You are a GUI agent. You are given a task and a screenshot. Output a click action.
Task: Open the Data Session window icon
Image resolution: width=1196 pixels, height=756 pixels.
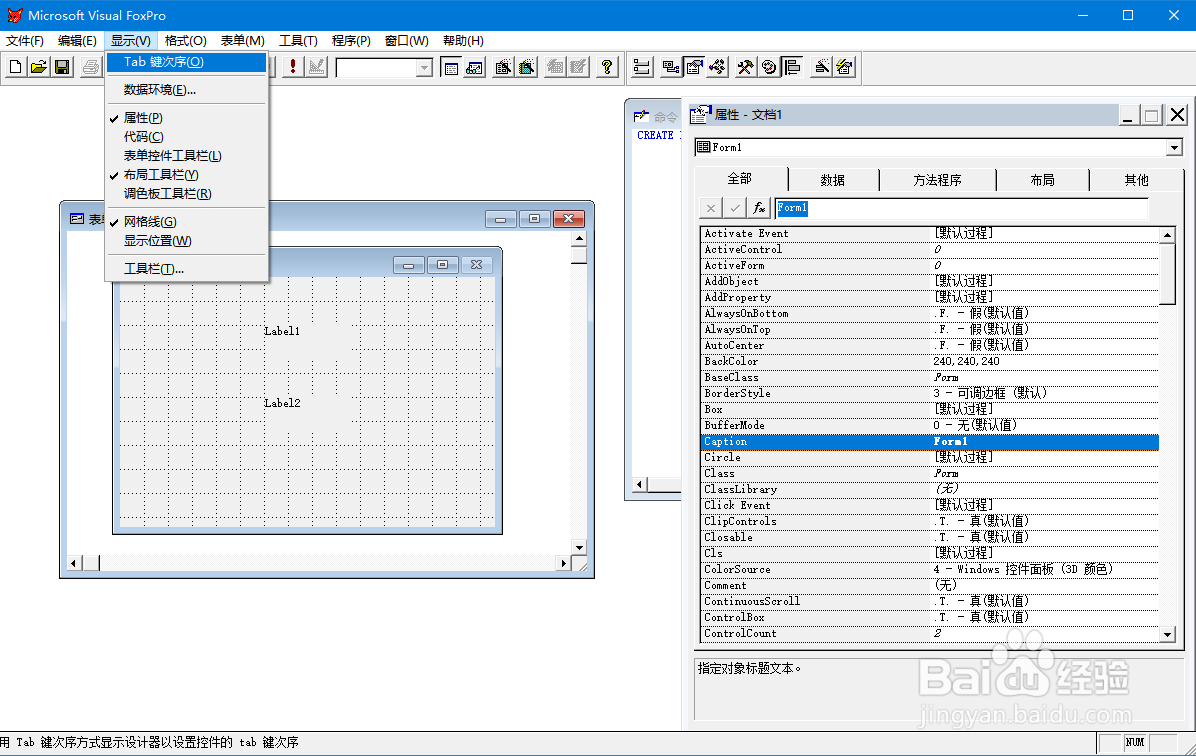[x=474, y=67]
